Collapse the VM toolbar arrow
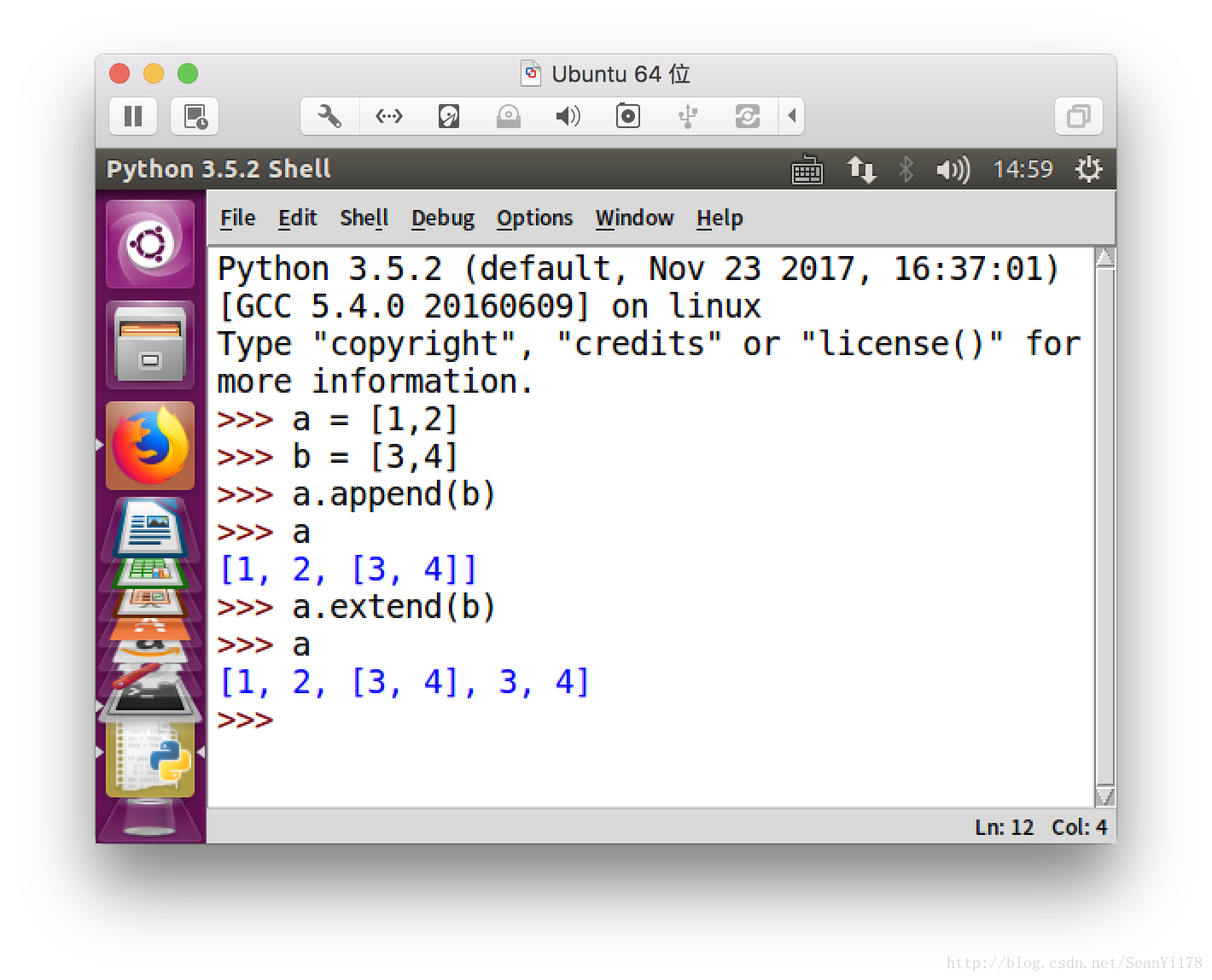Viewport: 1212px width, 980px height. click(x=792, y=116)
